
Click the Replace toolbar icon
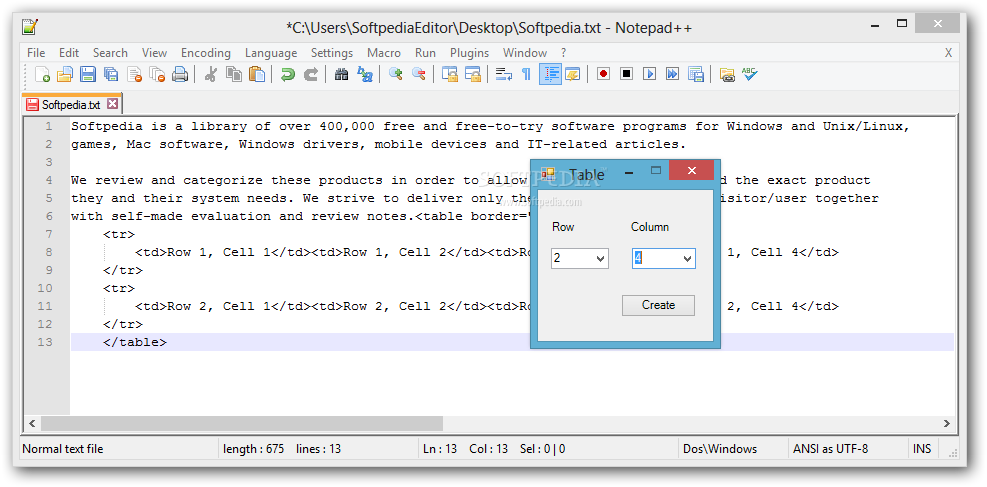pos(365,74)
